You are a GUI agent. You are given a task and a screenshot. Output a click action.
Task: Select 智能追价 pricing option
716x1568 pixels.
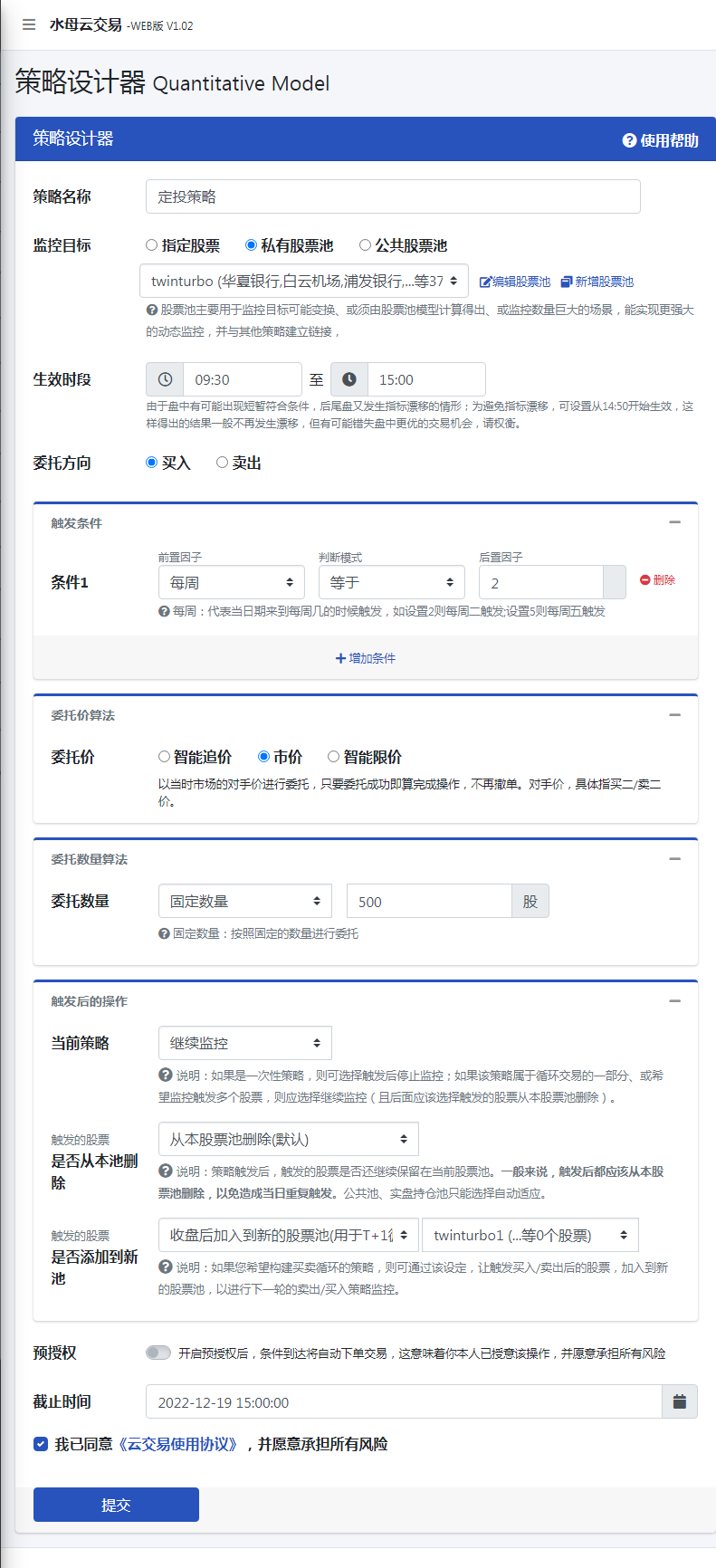(165, 757)
